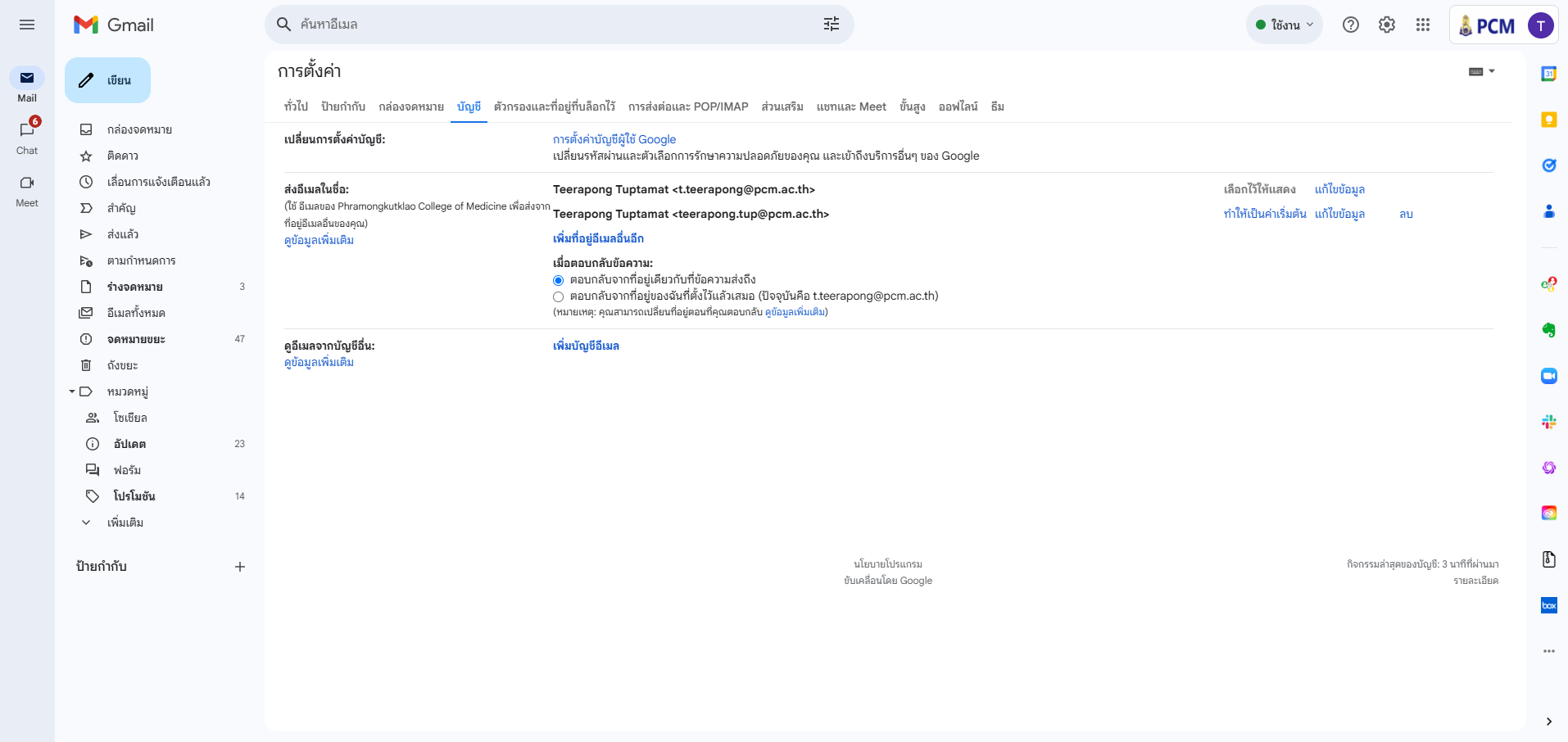Image resolution: width=1568 pixels, height=742 pixels.
Task: Open the main menu hamburger icon
Action: pos(27,25)
